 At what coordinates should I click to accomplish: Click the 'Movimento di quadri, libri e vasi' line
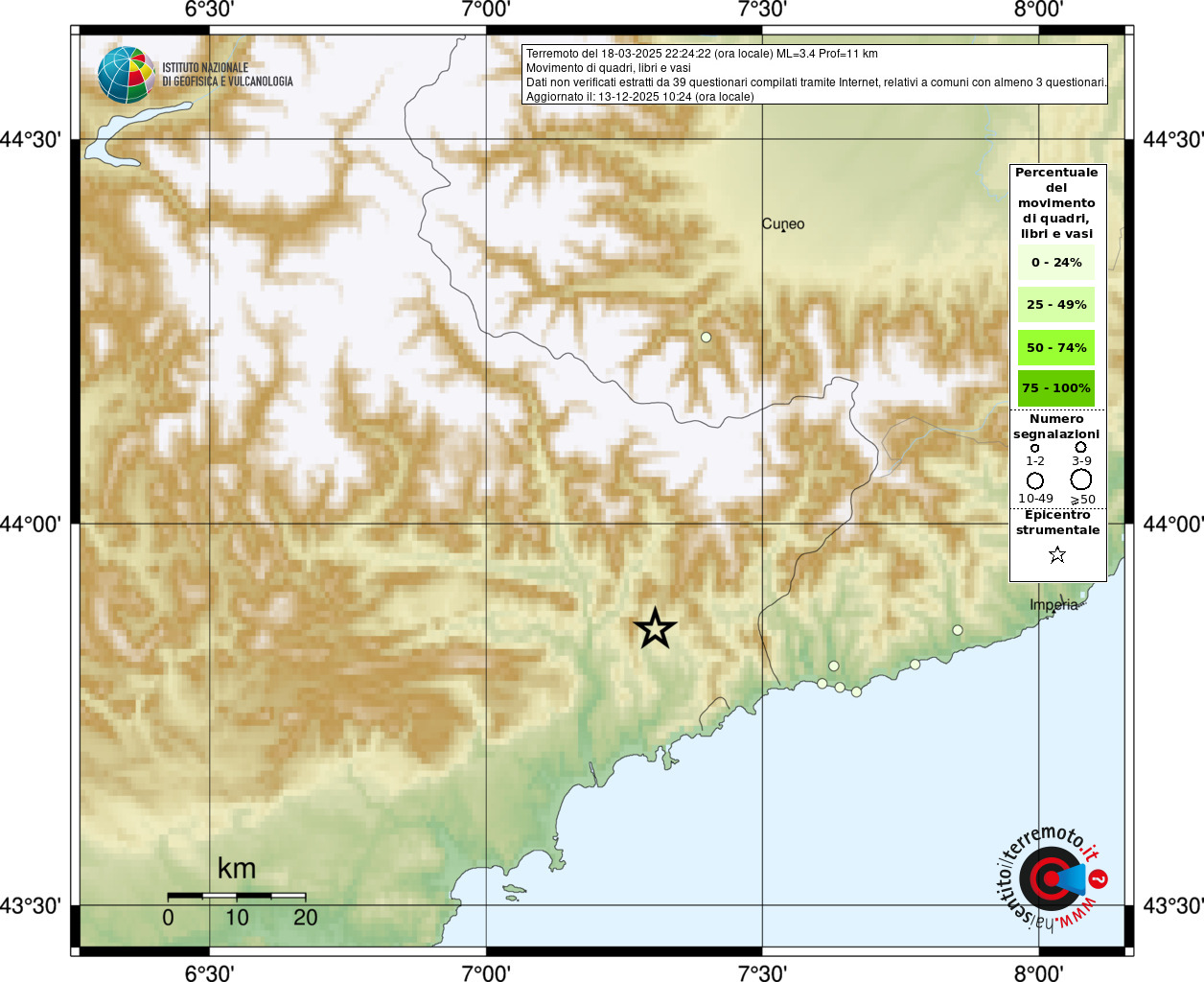tap(609, 68)
